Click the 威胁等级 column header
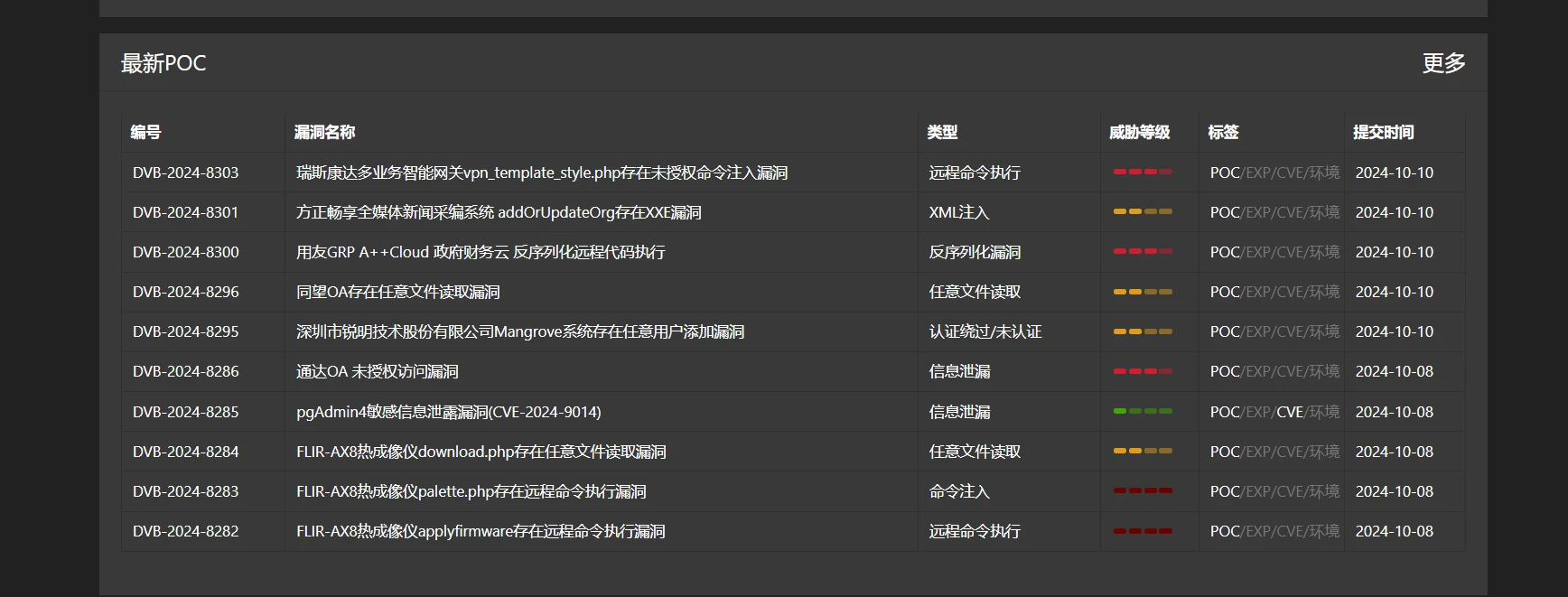 pyautogui.click(x=1139, y=132)
